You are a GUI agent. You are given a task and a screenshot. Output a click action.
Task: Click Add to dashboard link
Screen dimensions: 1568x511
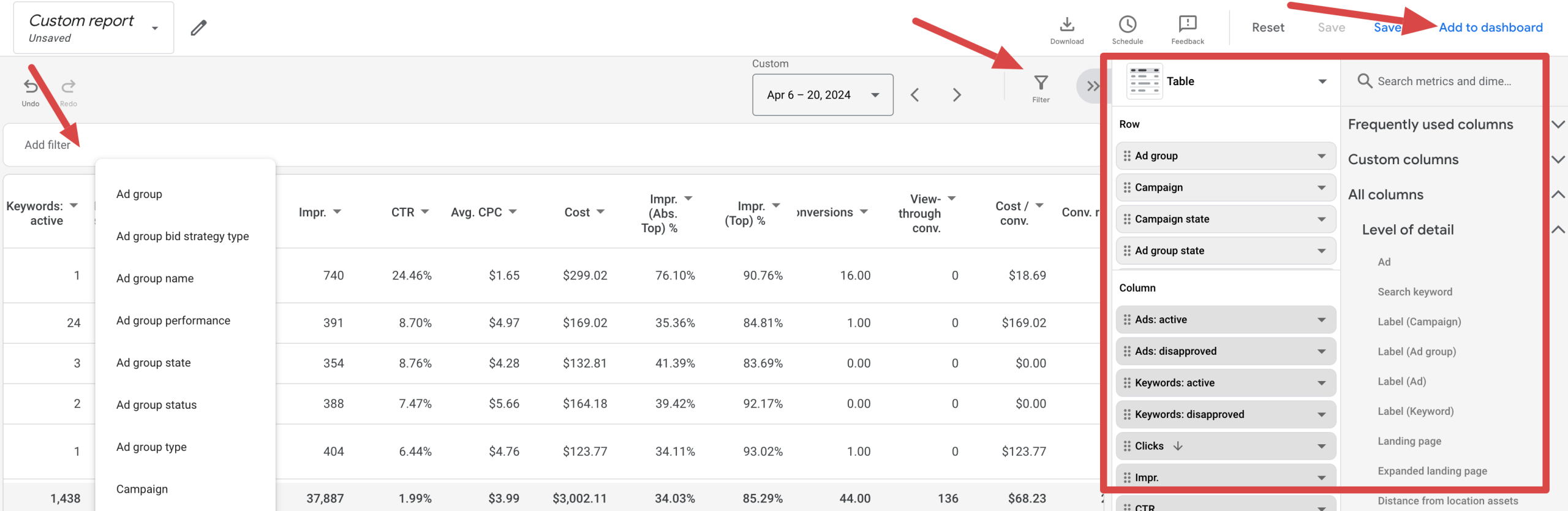click(x=1490, y=28)
